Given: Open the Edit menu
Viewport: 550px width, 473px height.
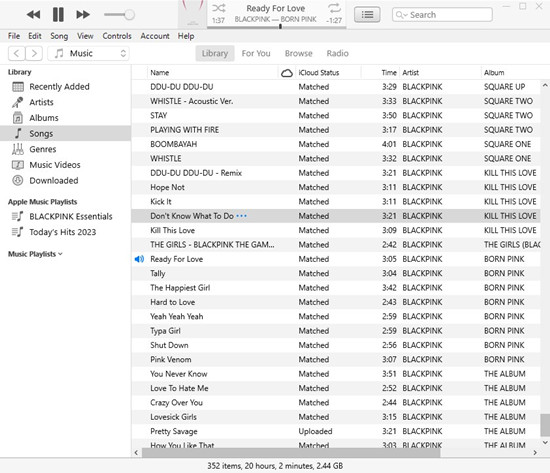Looking at the screenshot, I should pos(35,36).
